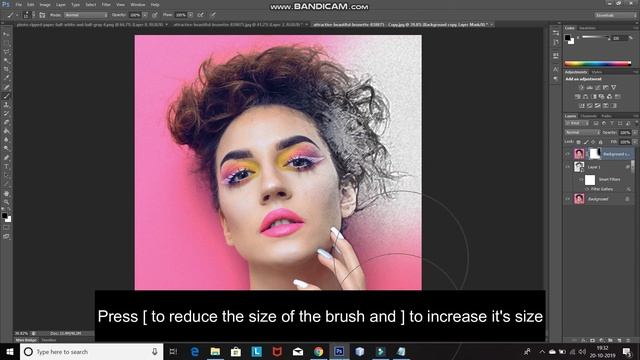Toggle lock position
Screen dimensions: 640x360
tap(593, 142)
